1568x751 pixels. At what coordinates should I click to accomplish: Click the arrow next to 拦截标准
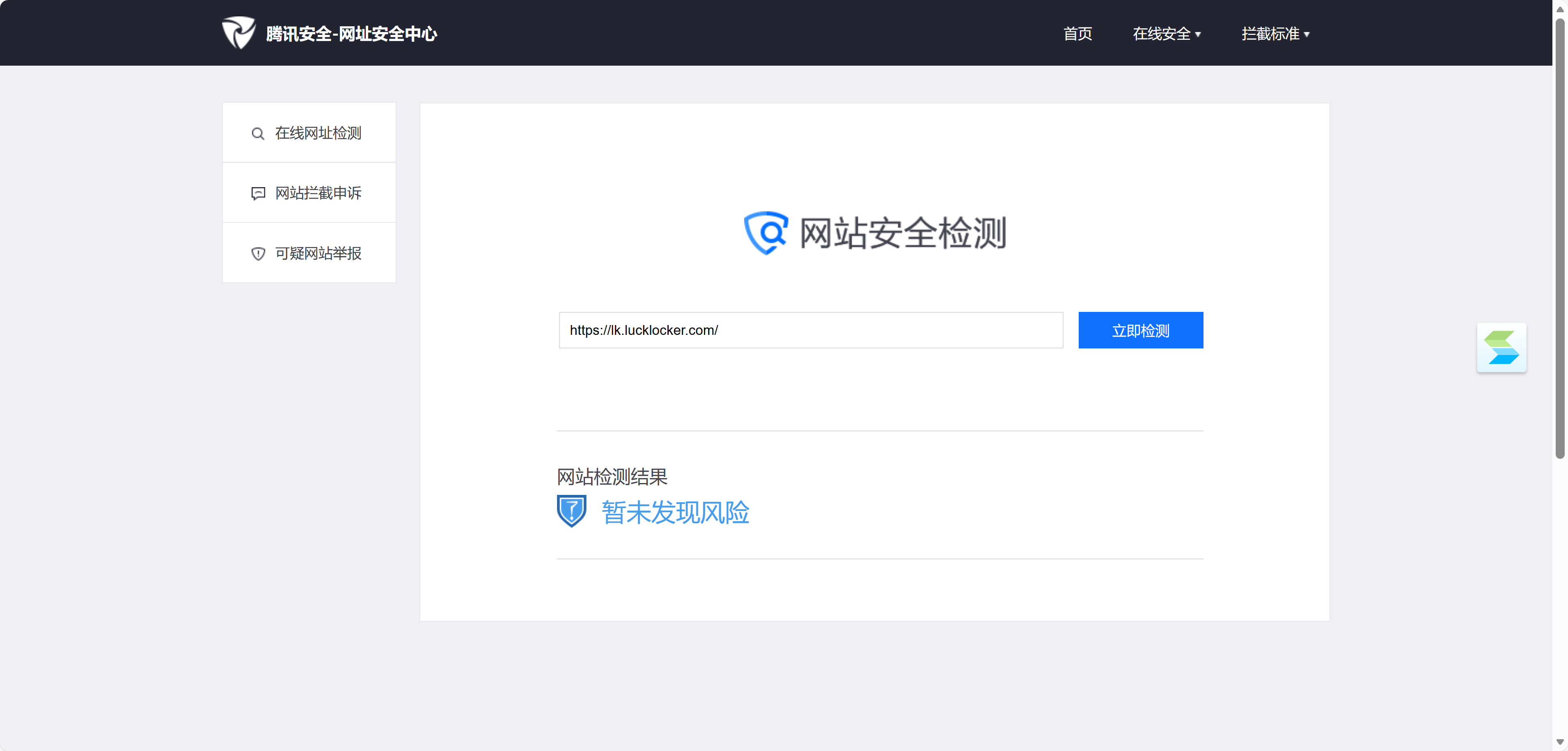point(1307,35)
